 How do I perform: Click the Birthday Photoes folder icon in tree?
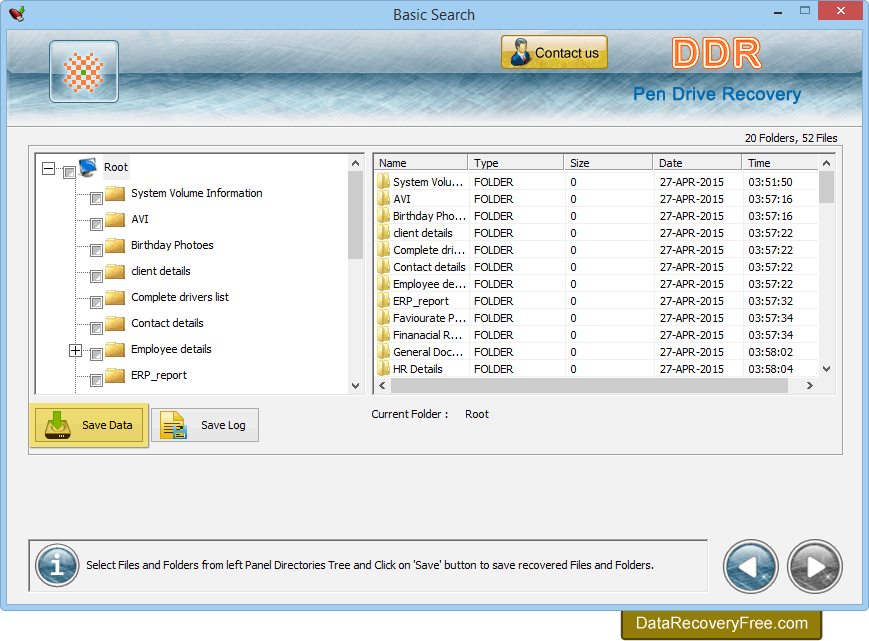pyautogui.click(x=115, y=245)
